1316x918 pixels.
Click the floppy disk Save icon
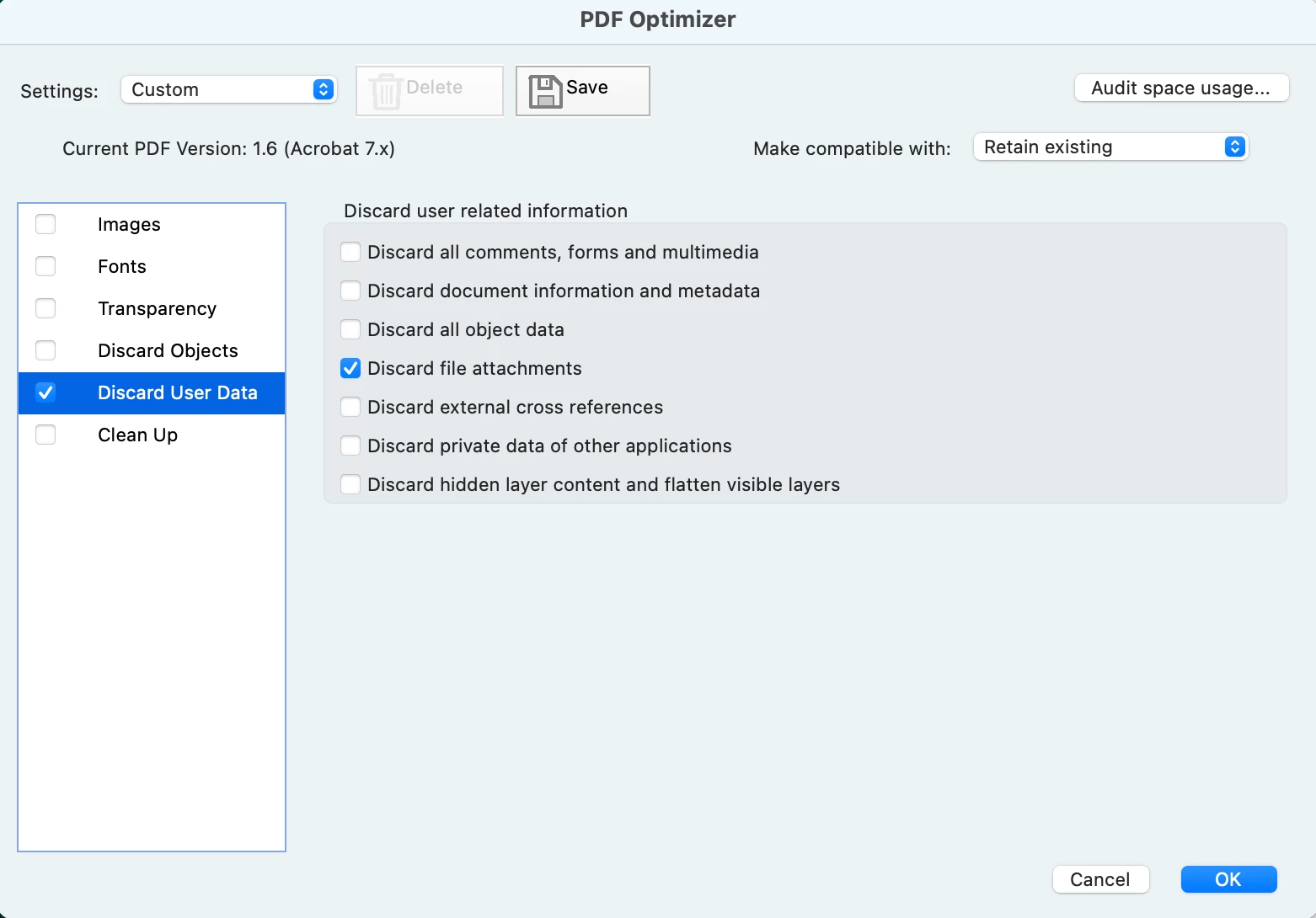[545, 91]
